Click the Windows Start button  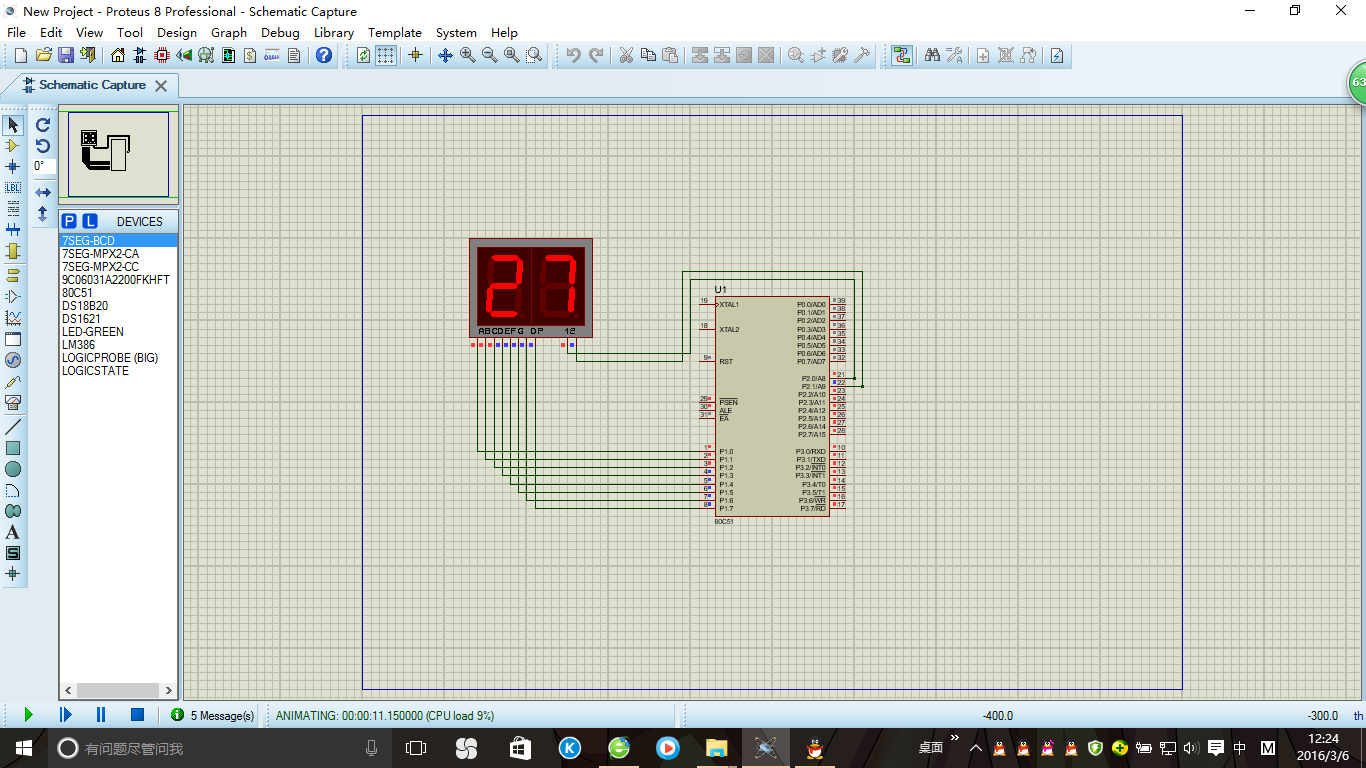click(x=24, y=748)
